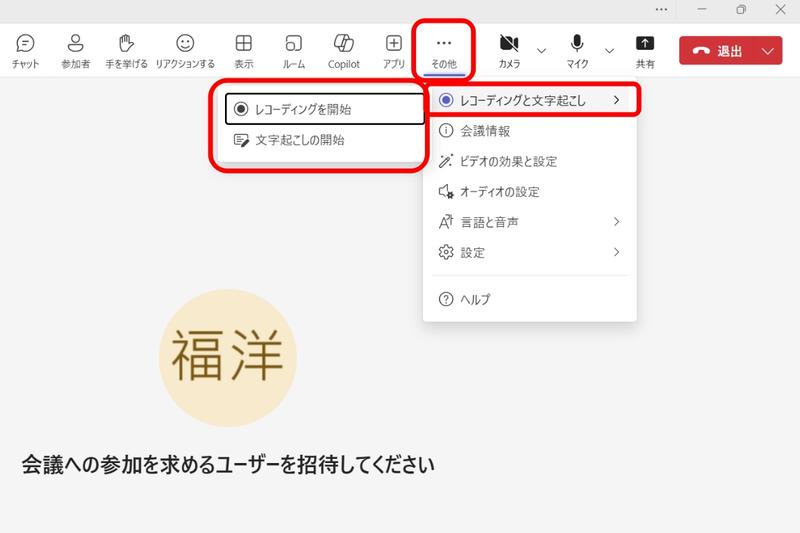Click the その他 more options button
The image size is (800, 533).
click(443, 51)
